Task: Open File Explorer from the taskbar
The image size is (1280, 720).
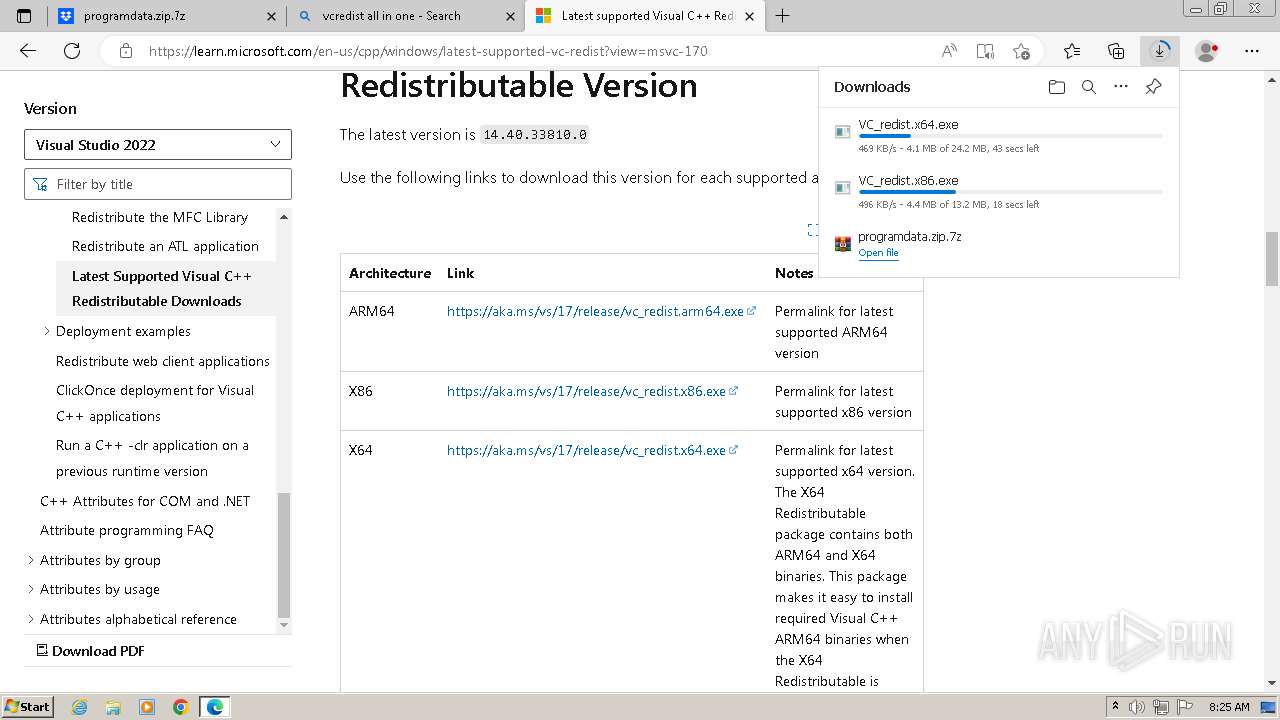Action: coord(113,707)
